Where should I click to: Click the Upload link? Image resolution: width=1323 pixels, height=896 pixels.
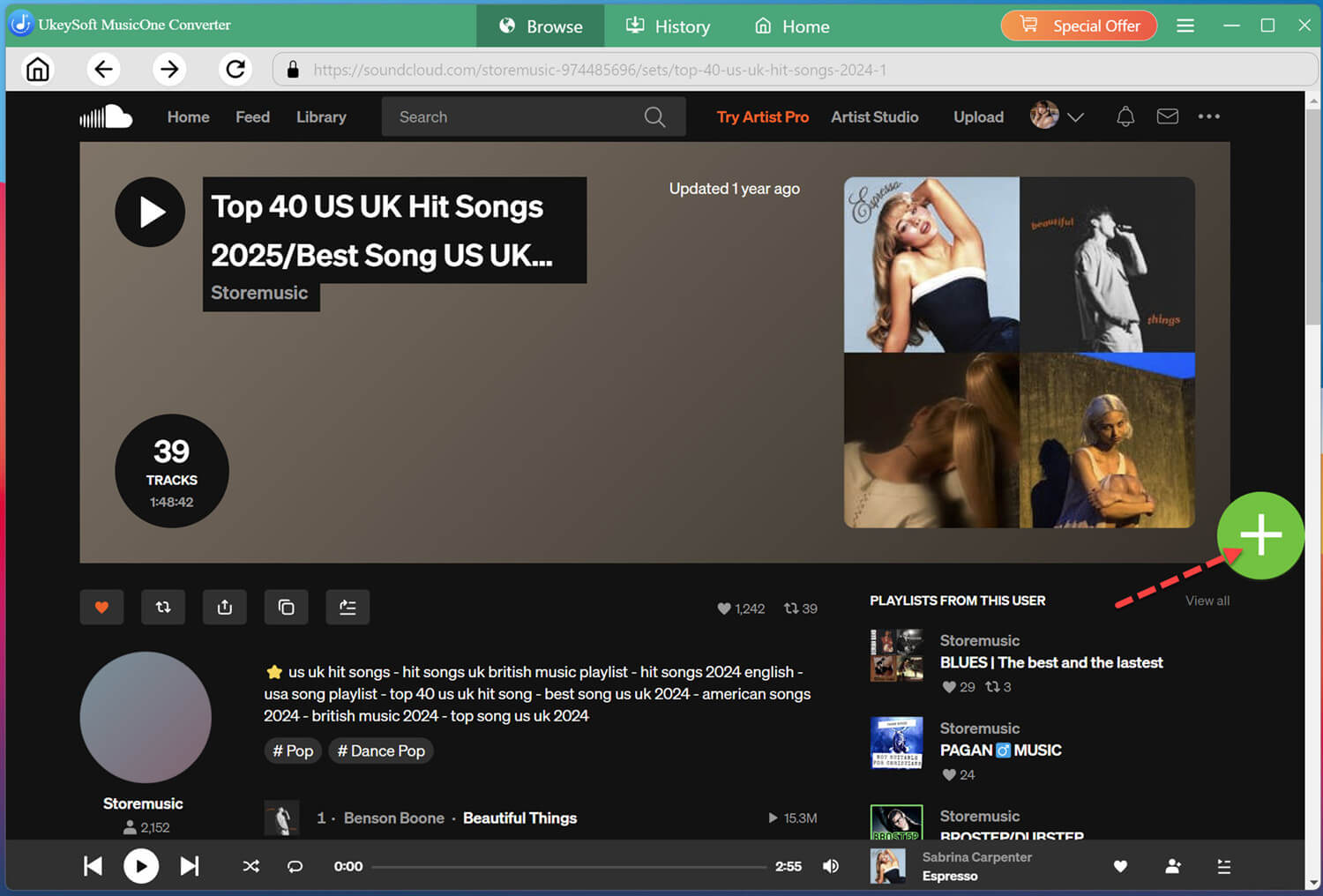pos(978,116)
